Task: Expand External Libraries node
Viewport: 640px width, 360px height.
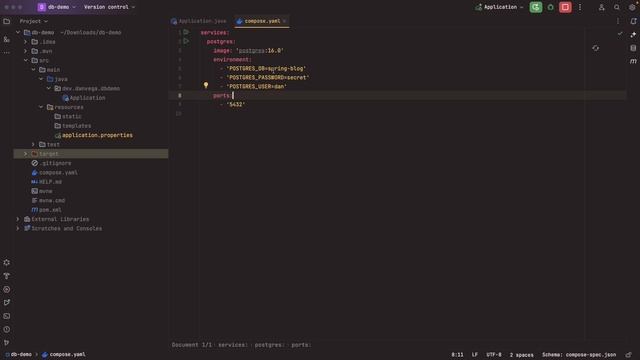Action: [18, 219]
